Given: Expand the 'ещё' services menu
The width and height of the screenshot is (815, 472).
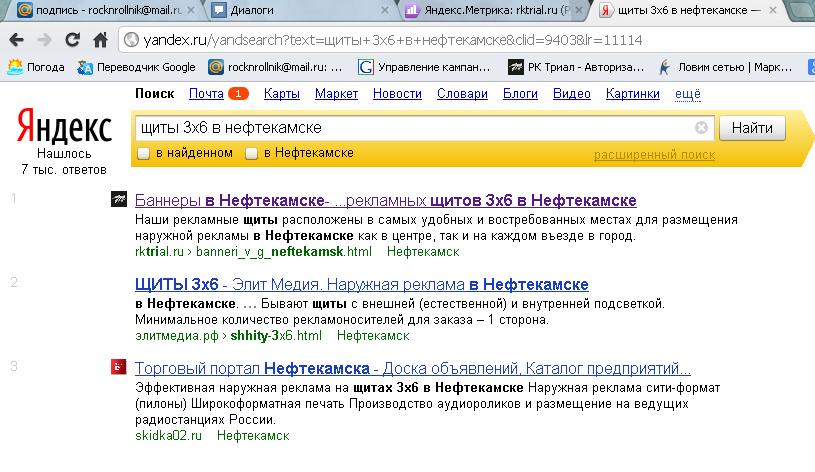Looking at the screenshot, I should (x=688, y=94).
